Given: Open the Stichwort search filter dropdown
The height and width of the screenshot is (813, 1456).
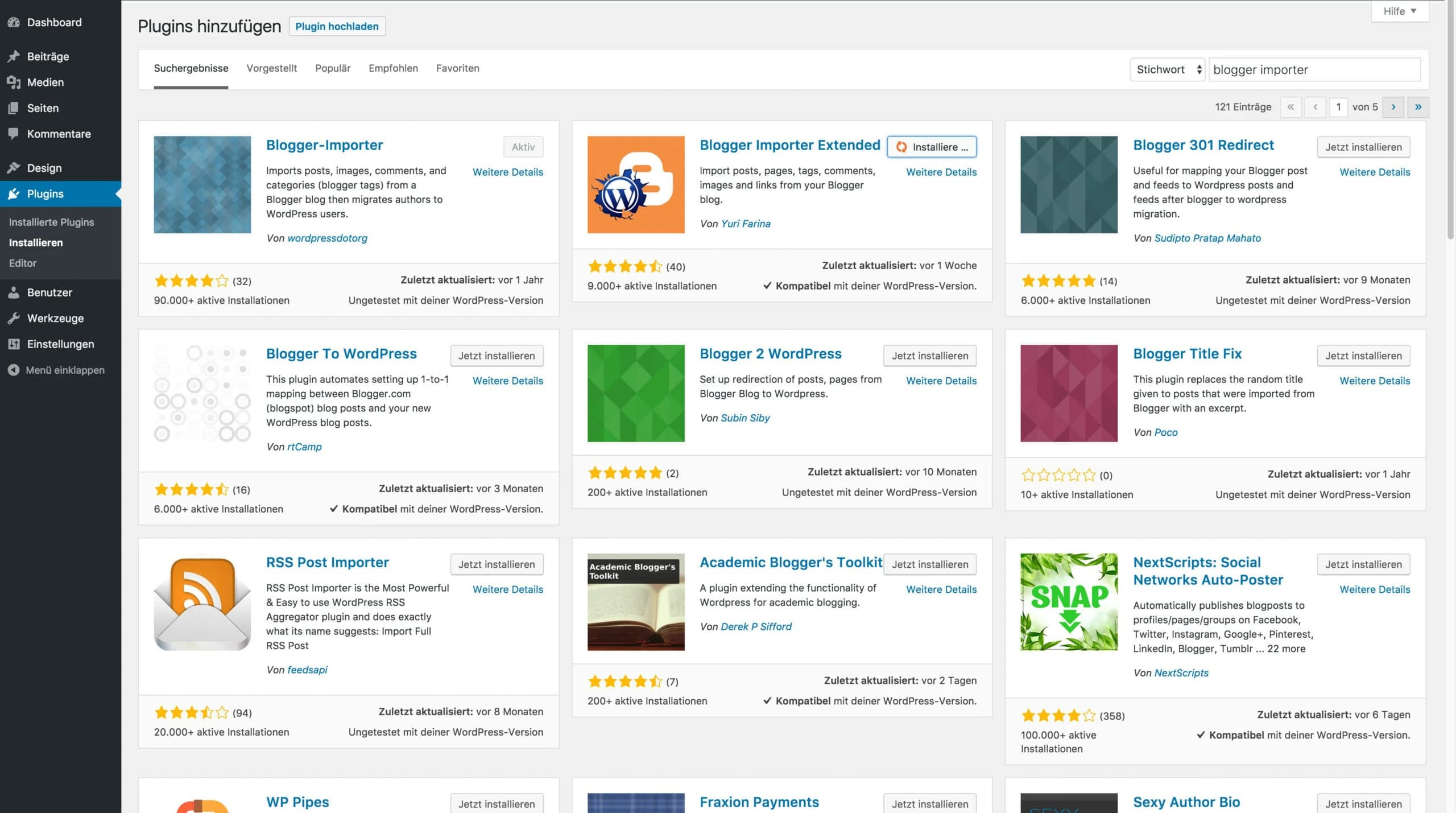Looking at the screenshot, I should tap(1167, 69).
